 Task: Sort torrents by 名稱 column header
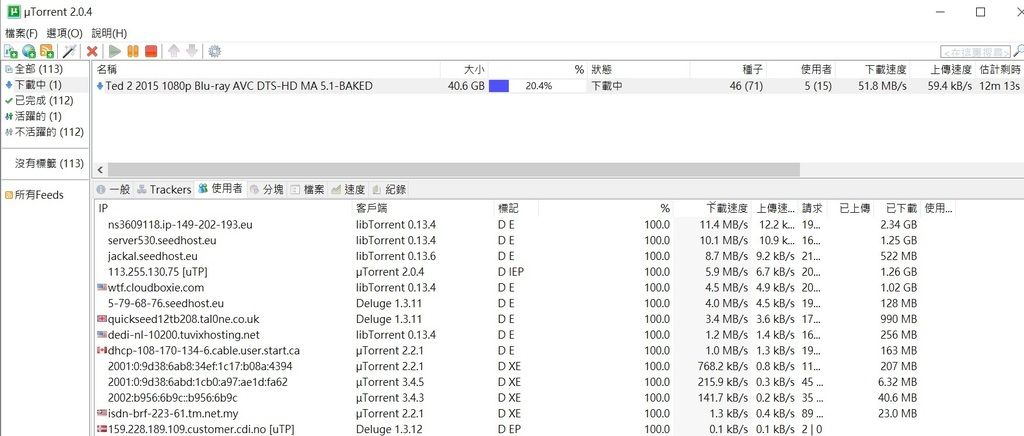pos(267,69)
